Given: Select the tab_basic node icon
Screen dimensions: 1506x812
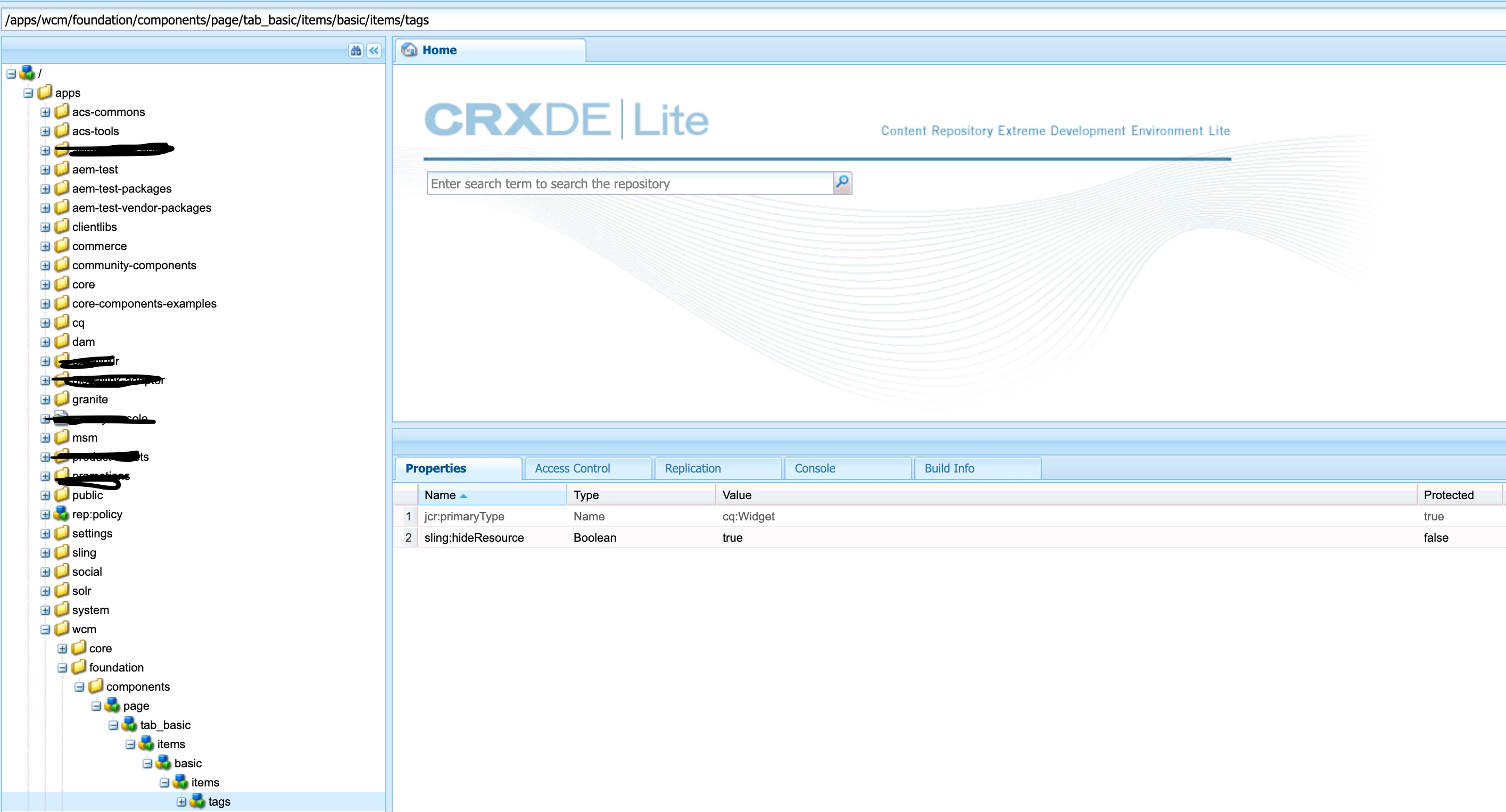Looking at the screenshot, I should [x=129, y=725].
